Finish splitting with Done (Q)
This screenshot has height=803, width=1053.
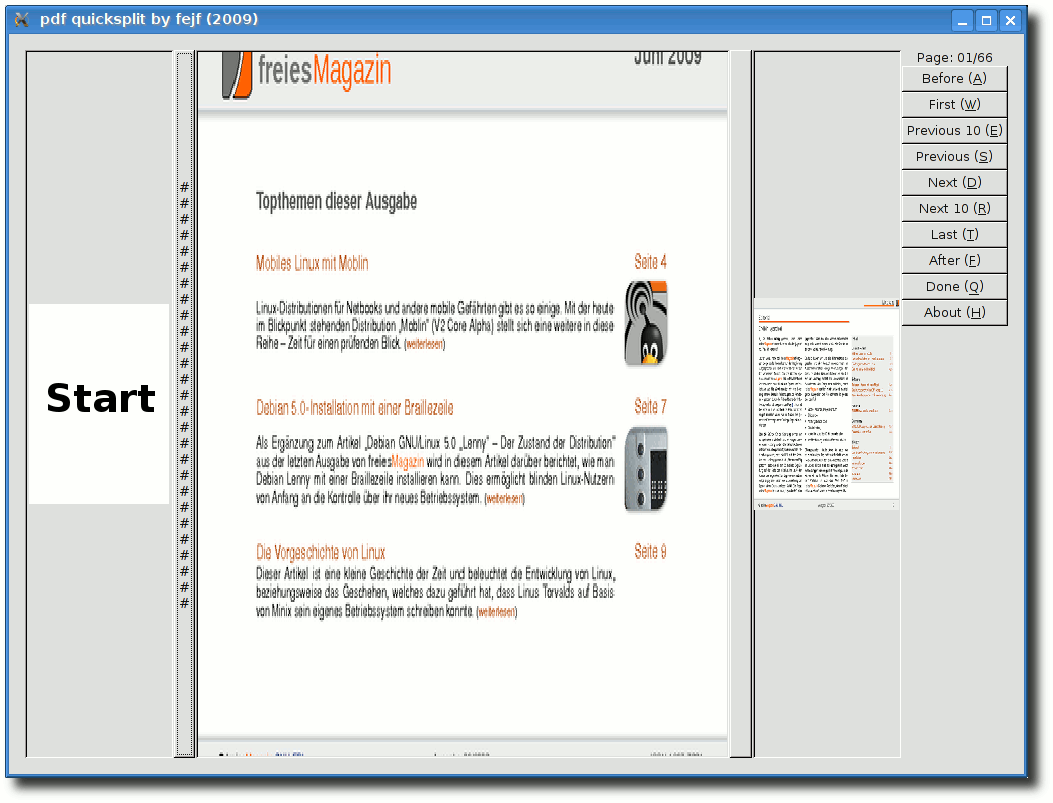click(x=954, y=286)
